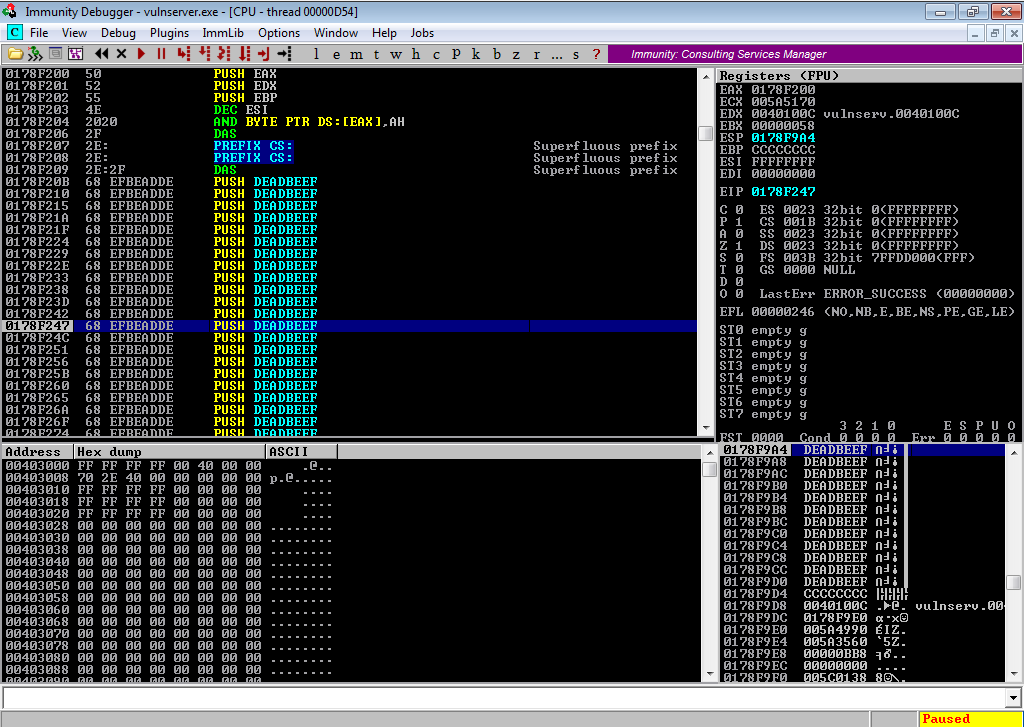The width and height of the screenshot is (1024, 727).
Task: Click the Trace into icon
Action: (224, 54)
